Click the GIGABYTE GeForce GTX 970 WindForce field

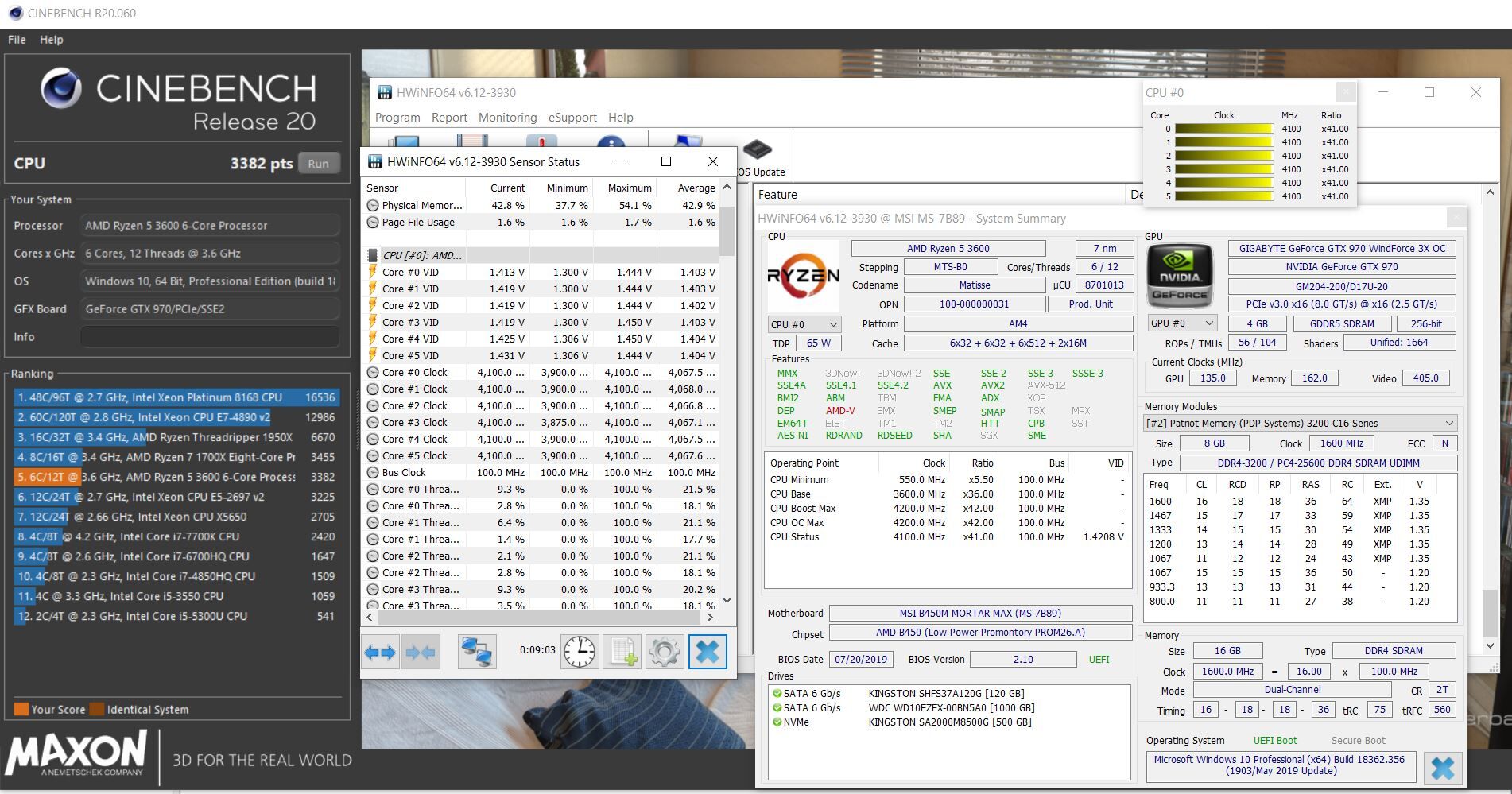[1342, 248]
